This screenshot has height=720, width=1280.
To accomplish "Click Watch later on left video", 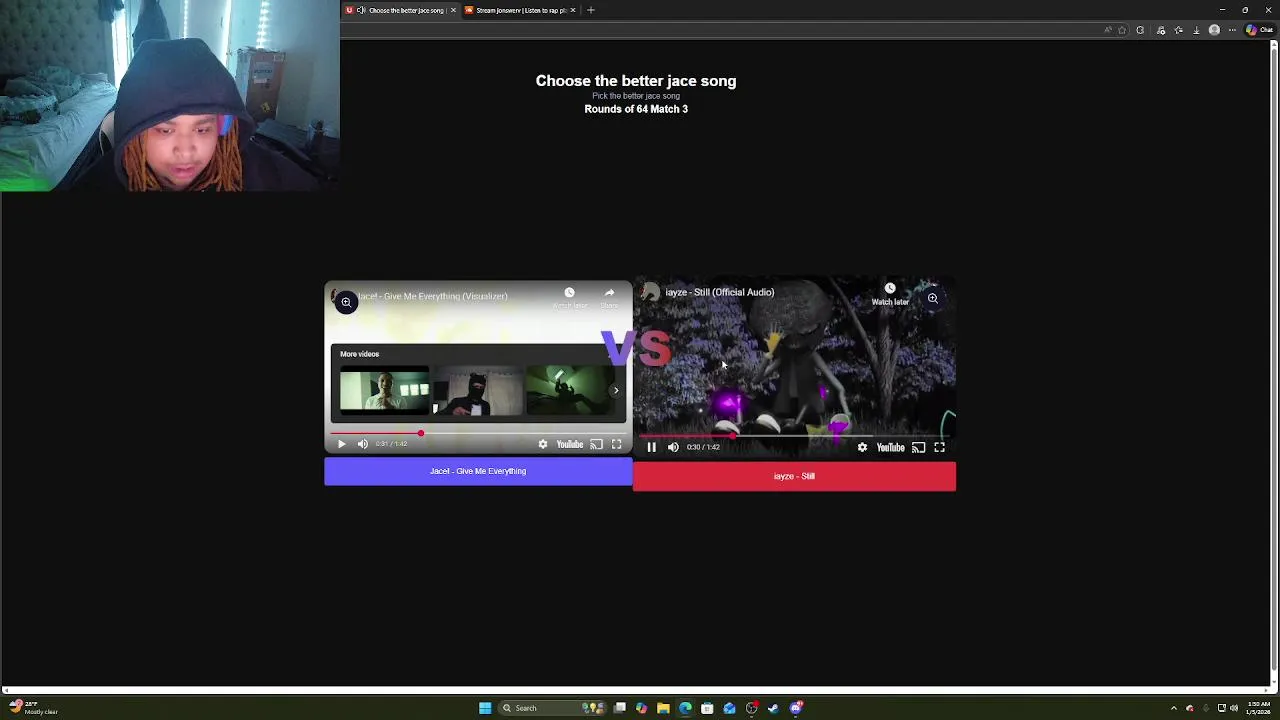I will tap(569, 297).
